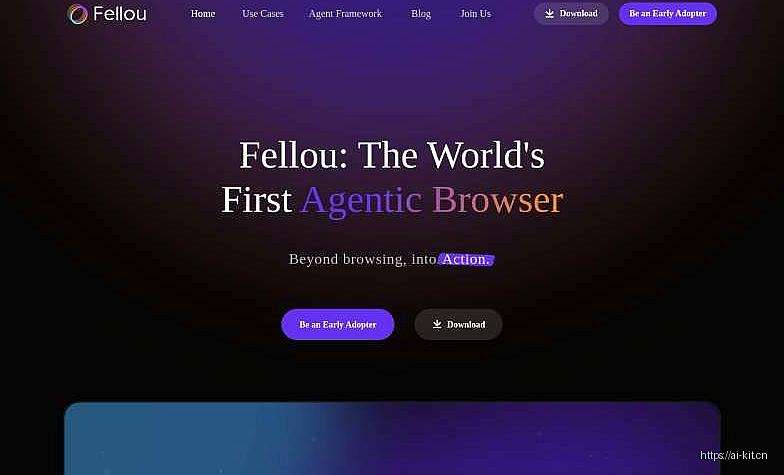Click the download arrow icon in the header
Viewport: 784px width, 475px height.
click(550, 14)
